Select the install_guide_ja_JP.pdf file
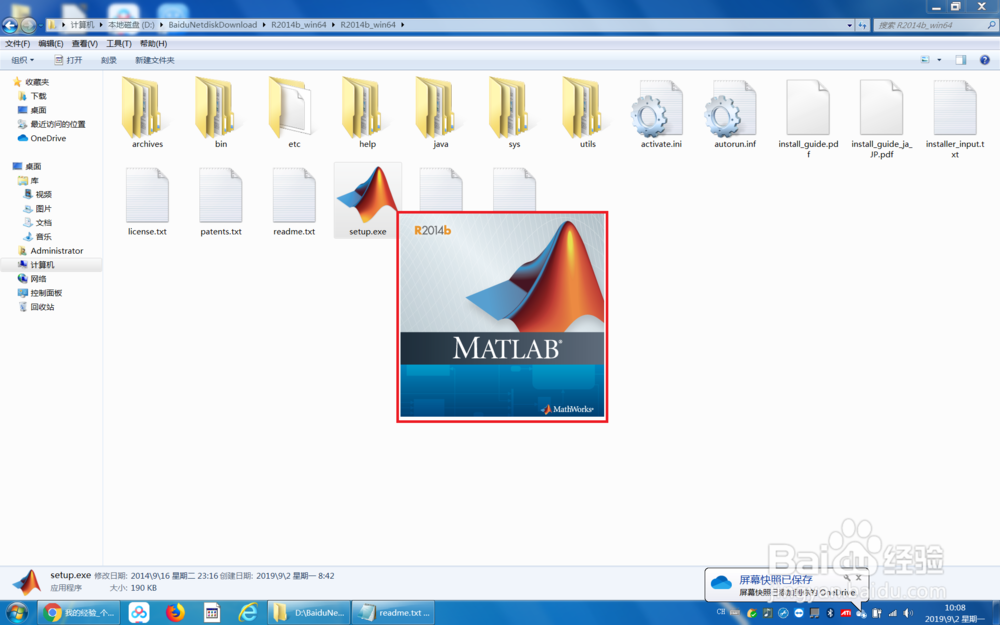1000x625 pixels. point(881,118)
